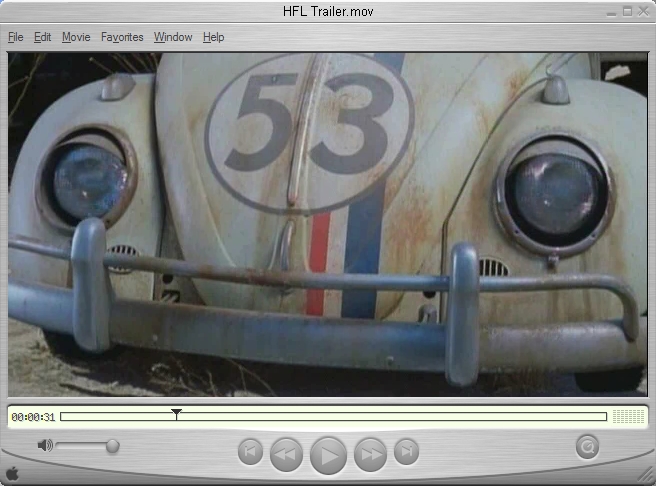Screen dimensions: 656x486
Task: Mute audio with the speaker icon
Action: click(45, 445)
